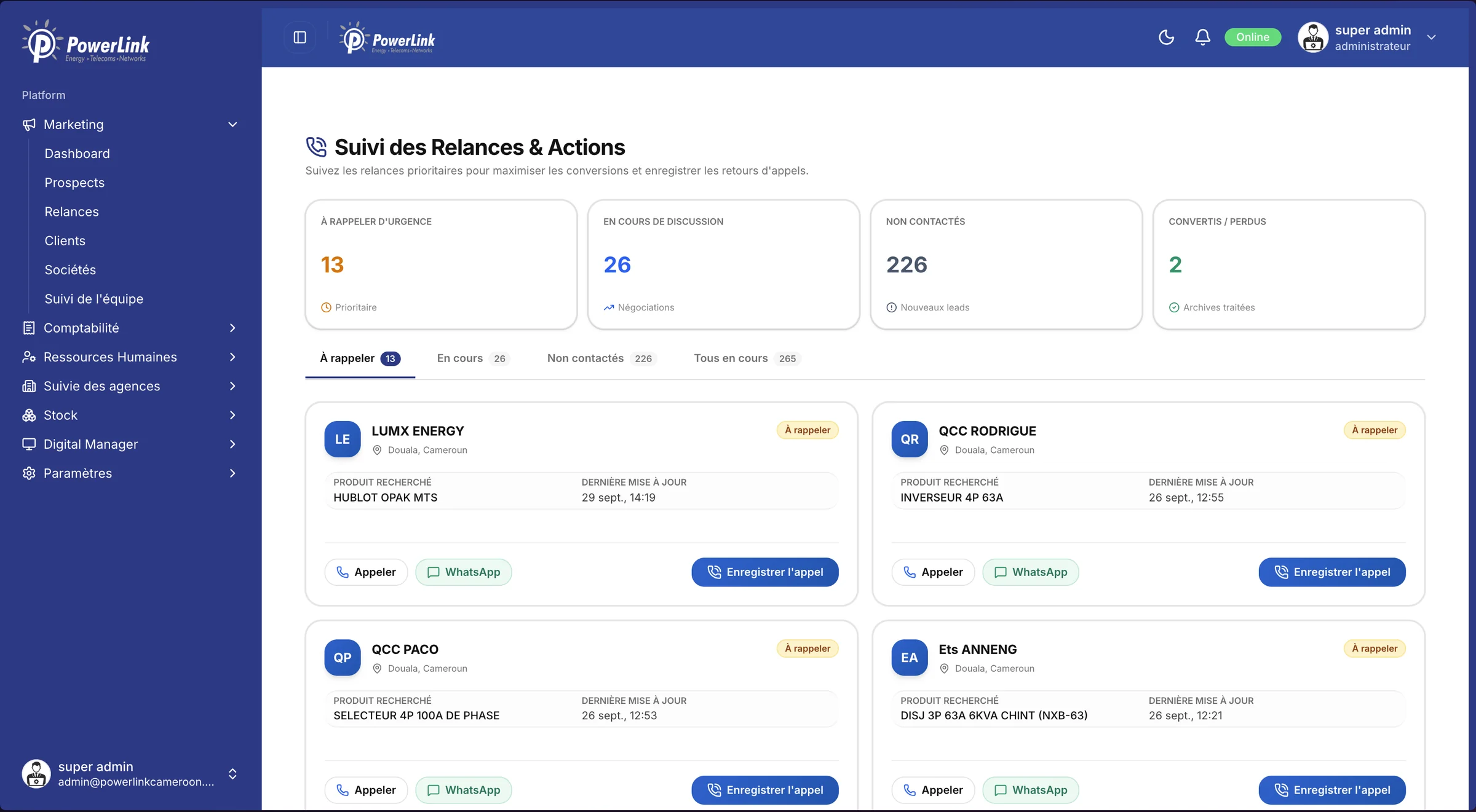Select the À rappeler tab
Screen dimensions: 1476x812
pyautogui.click(x=360, y=358)
